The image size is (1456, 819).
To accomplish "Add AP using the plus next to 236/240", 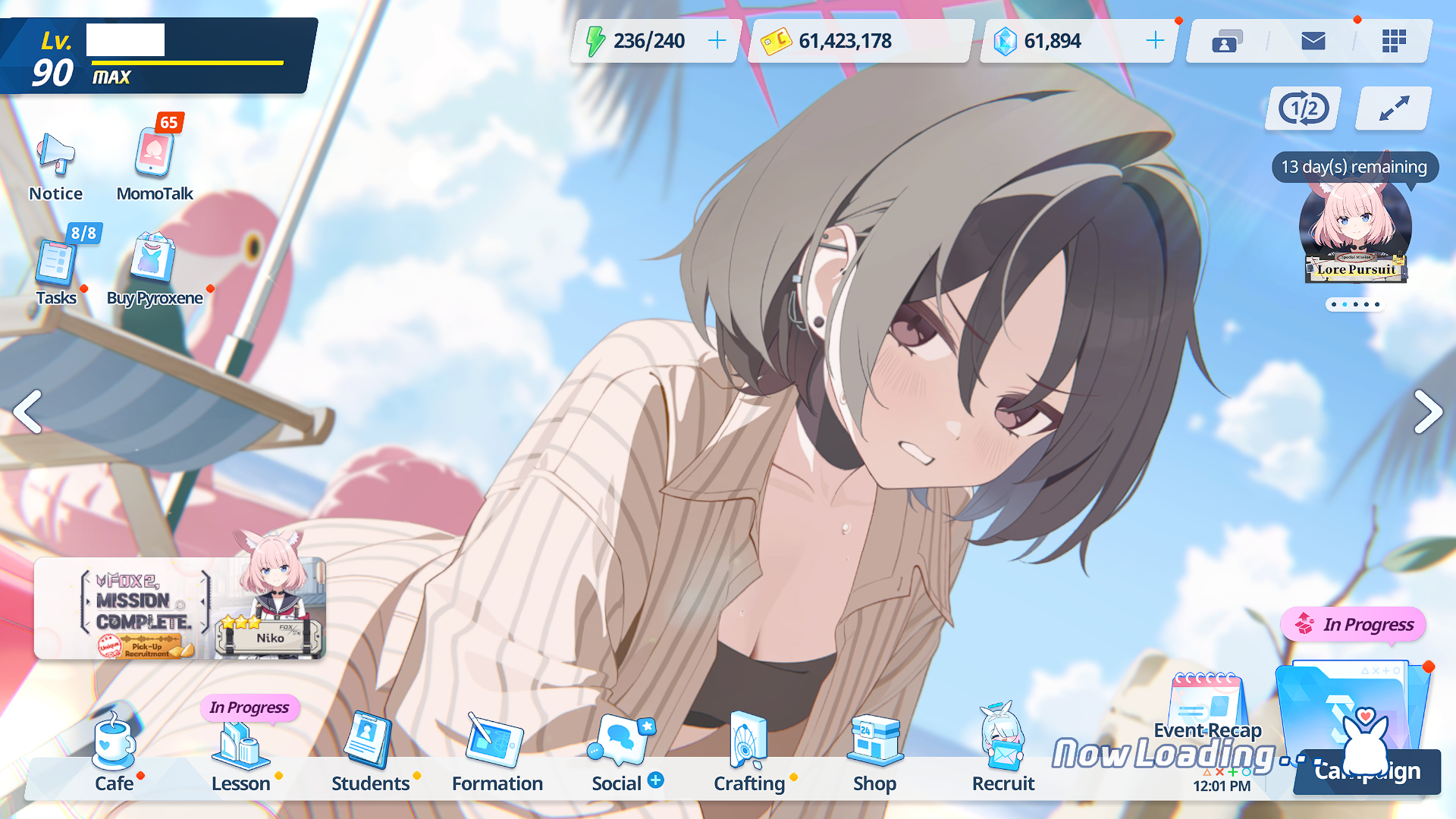I will 717,40.
